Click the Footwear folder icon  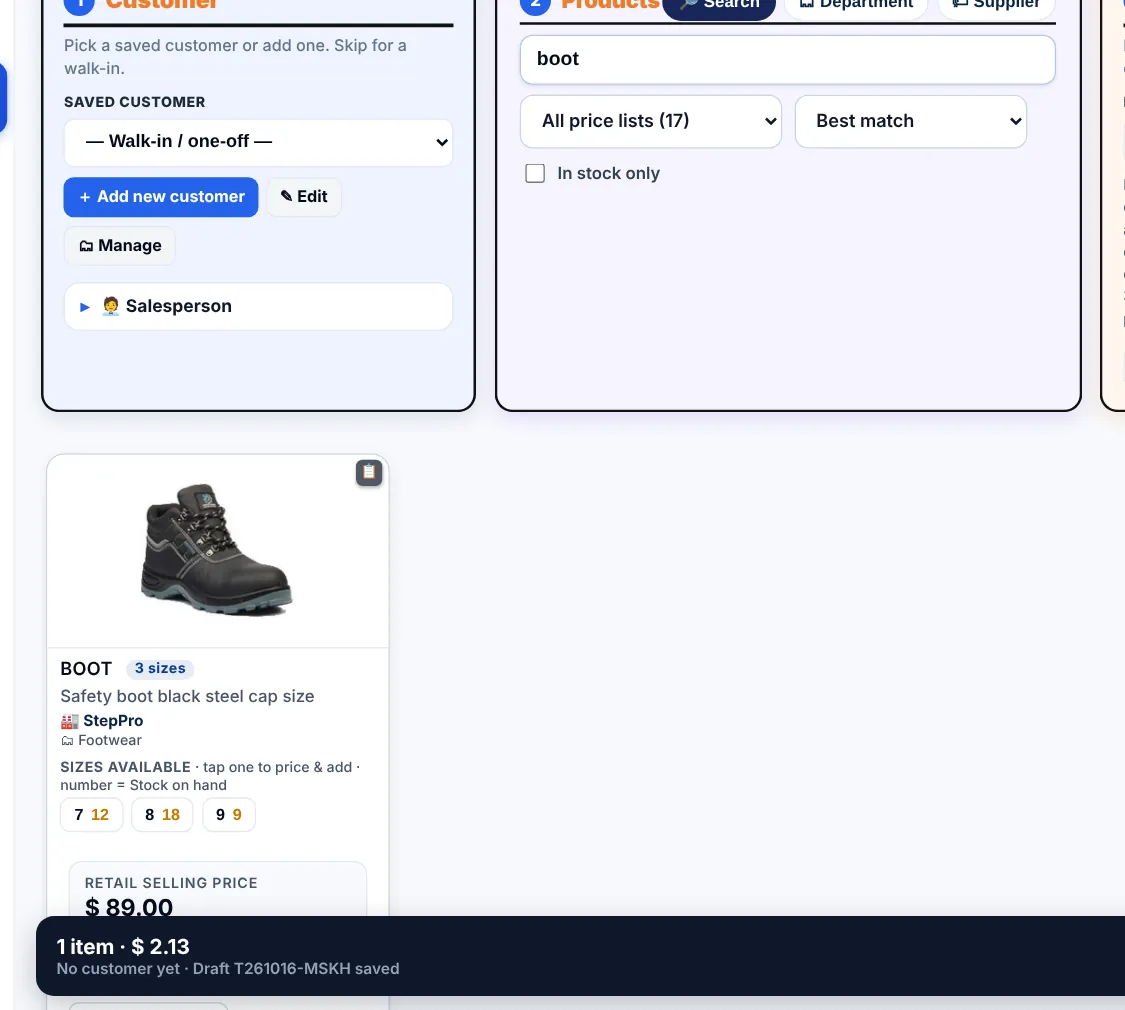[x=67, y=740]
